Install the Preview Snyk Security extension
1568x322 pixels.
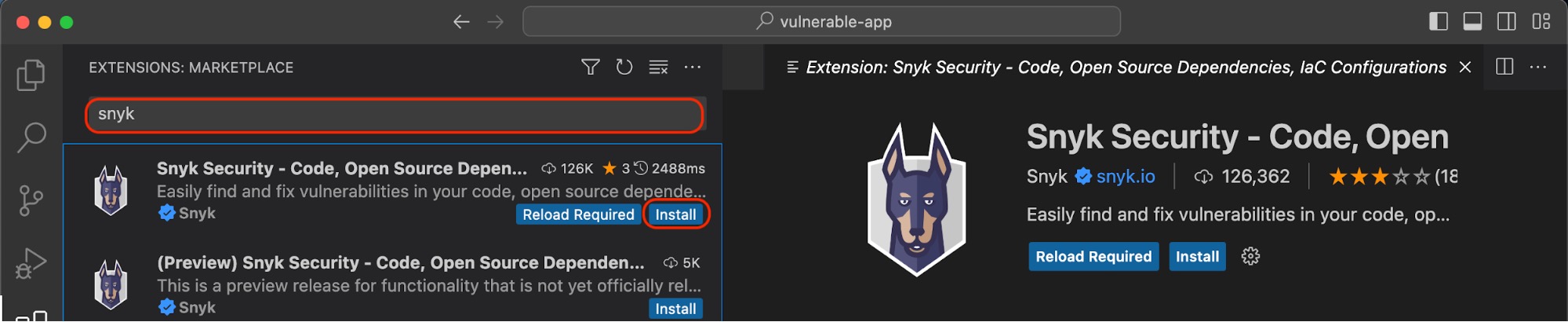pos(676,309)
